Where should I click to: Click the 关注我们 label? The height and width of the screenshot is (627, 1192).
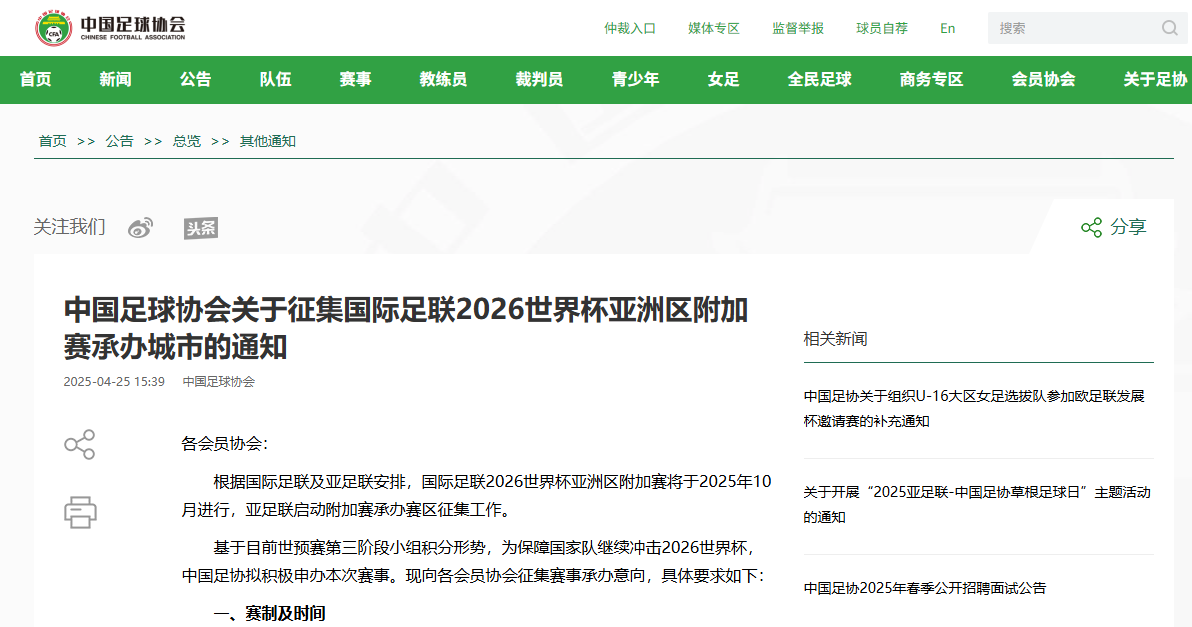(69, 226)
